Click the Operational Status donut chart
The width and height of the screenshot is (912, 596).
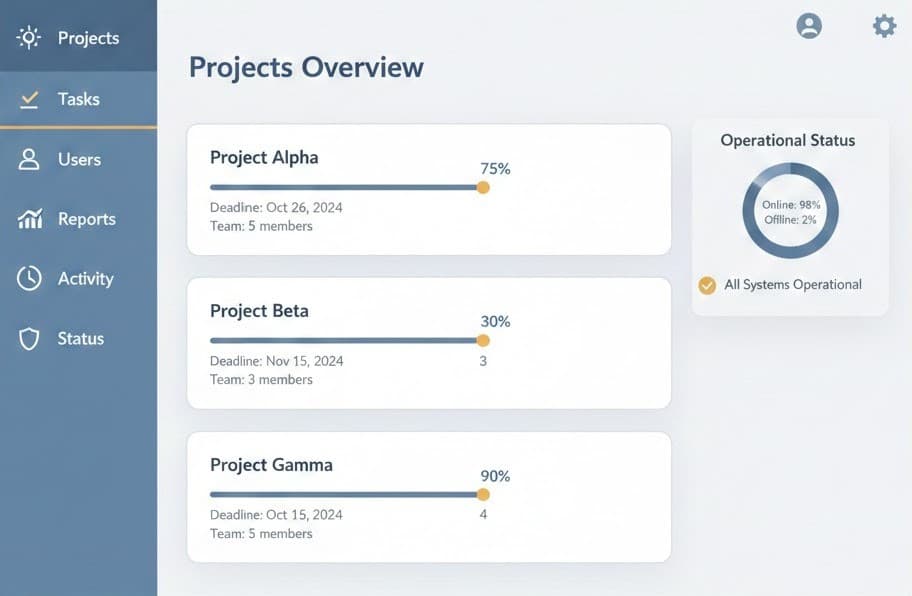pos(790,211)
